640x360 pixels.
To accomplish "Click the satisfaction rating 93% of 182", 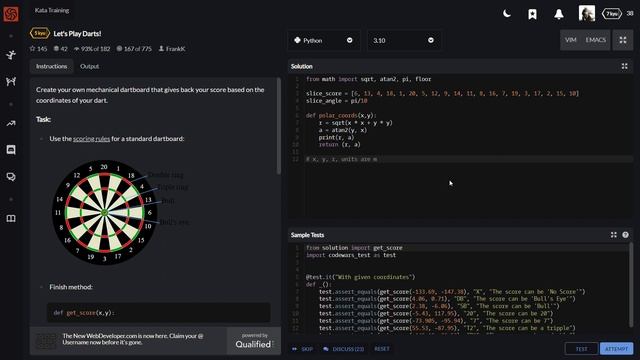I will 92,49.
